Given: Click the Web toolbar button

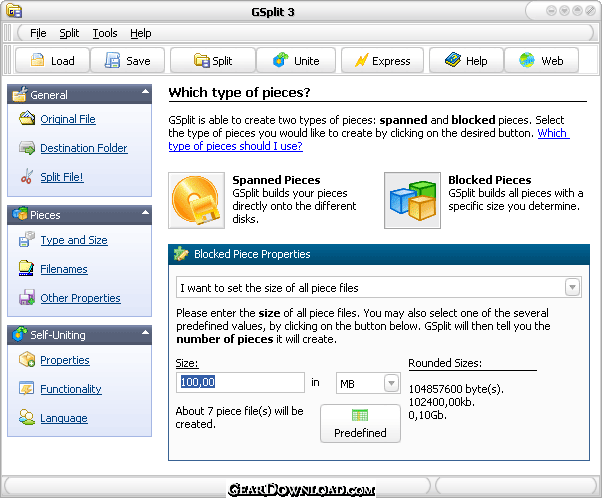Looking at the screenshot, I should (x=541, y=60).
